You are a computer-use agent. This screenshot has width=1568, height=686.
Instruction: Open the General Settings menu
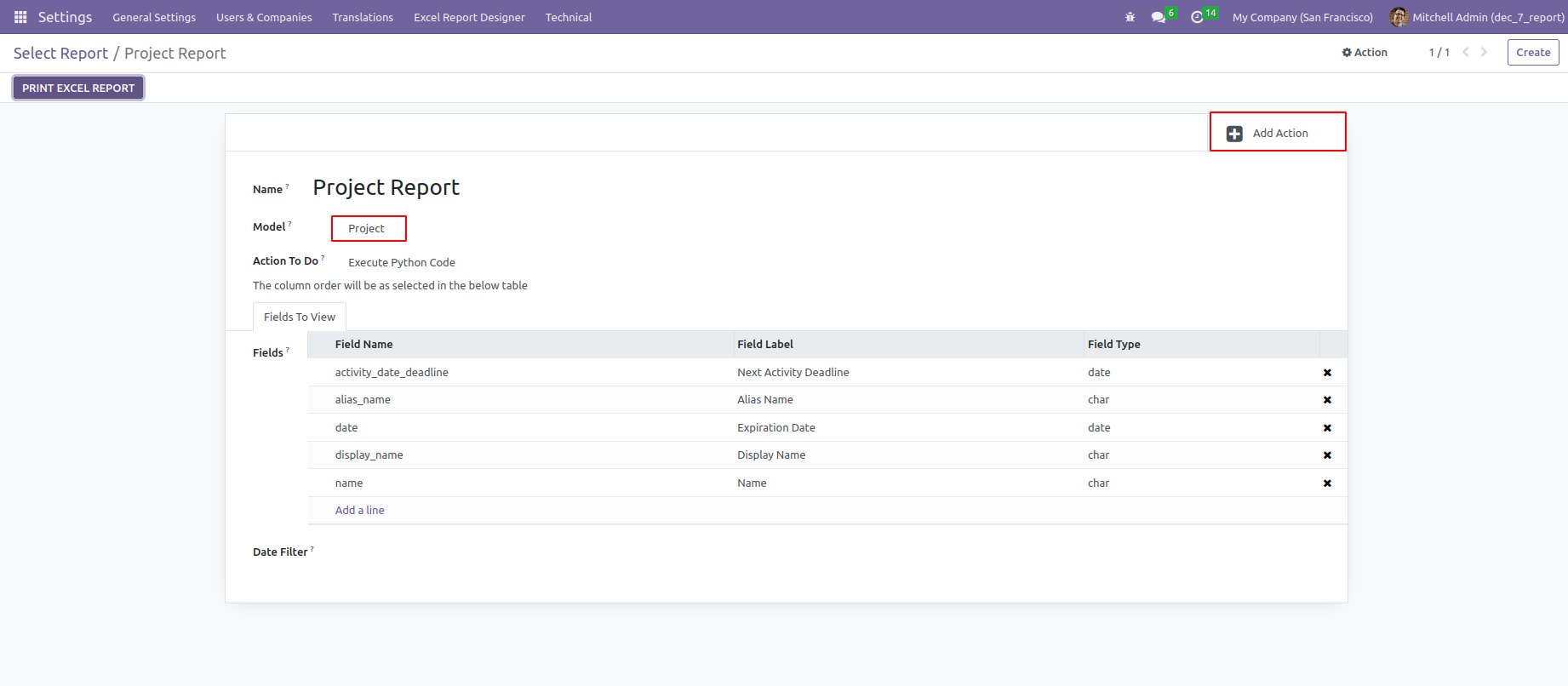[154, 17]
